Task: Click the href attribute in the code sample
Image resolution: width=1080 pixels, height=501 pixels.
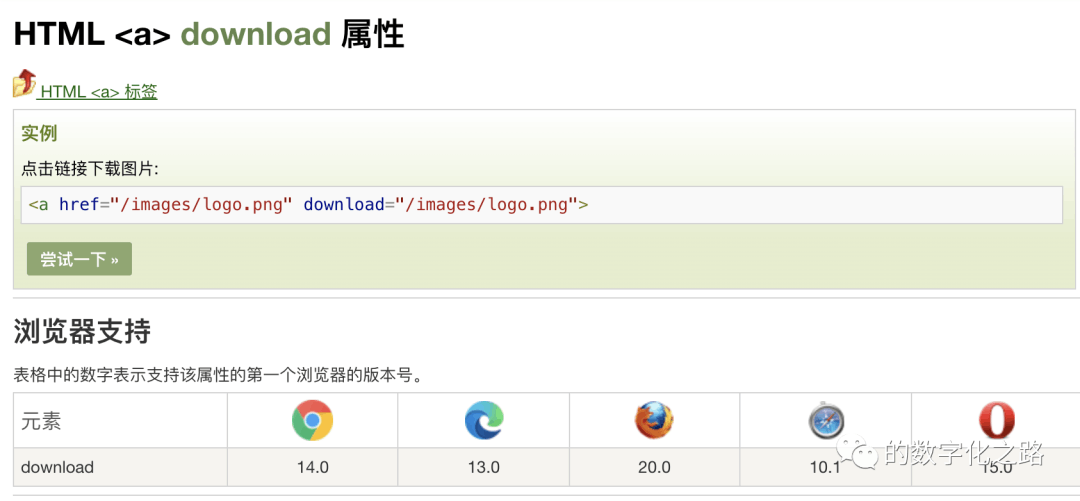Action: 79,205
